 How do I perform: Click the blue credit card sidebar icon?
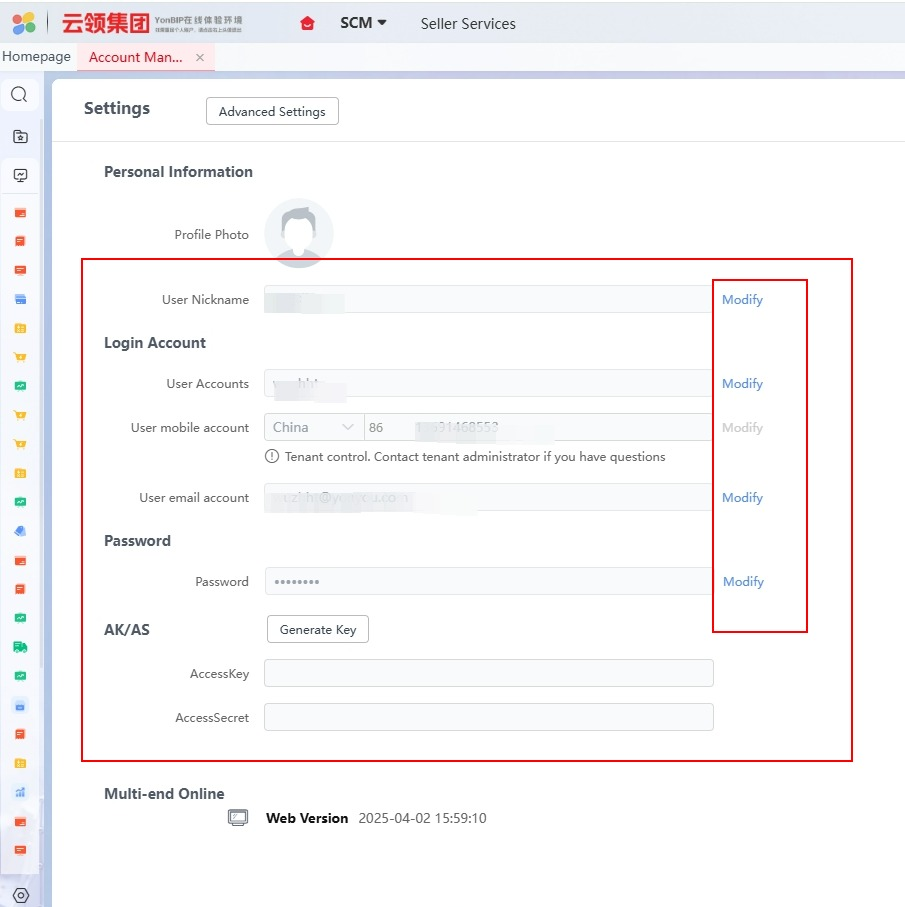20,299
